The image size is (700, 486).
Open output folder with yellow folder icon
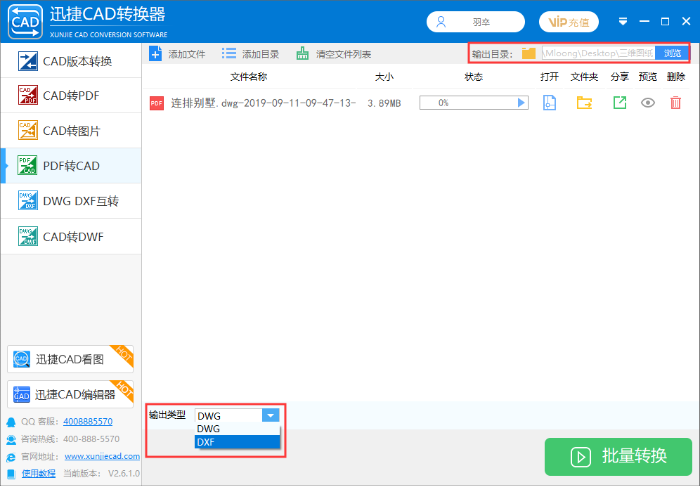584,103
